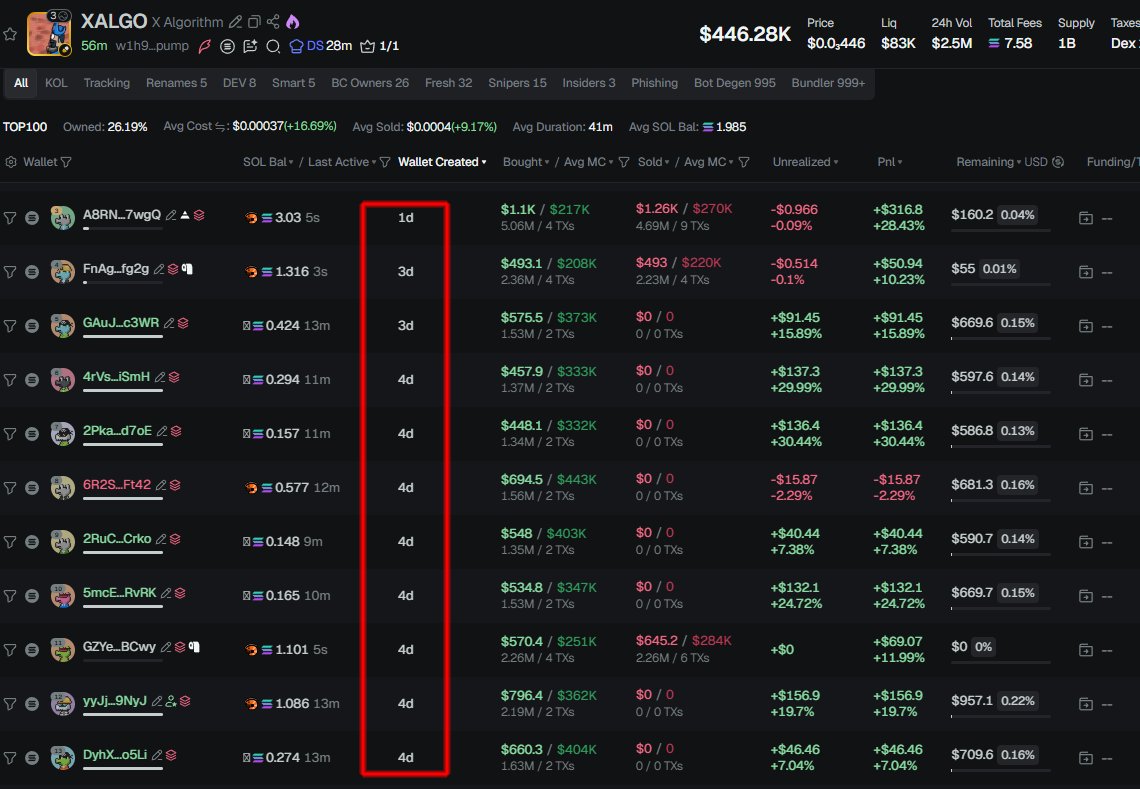Screen dimensions: 1140x789
Task: Sort by Wallet Created column
Action: 442,162
